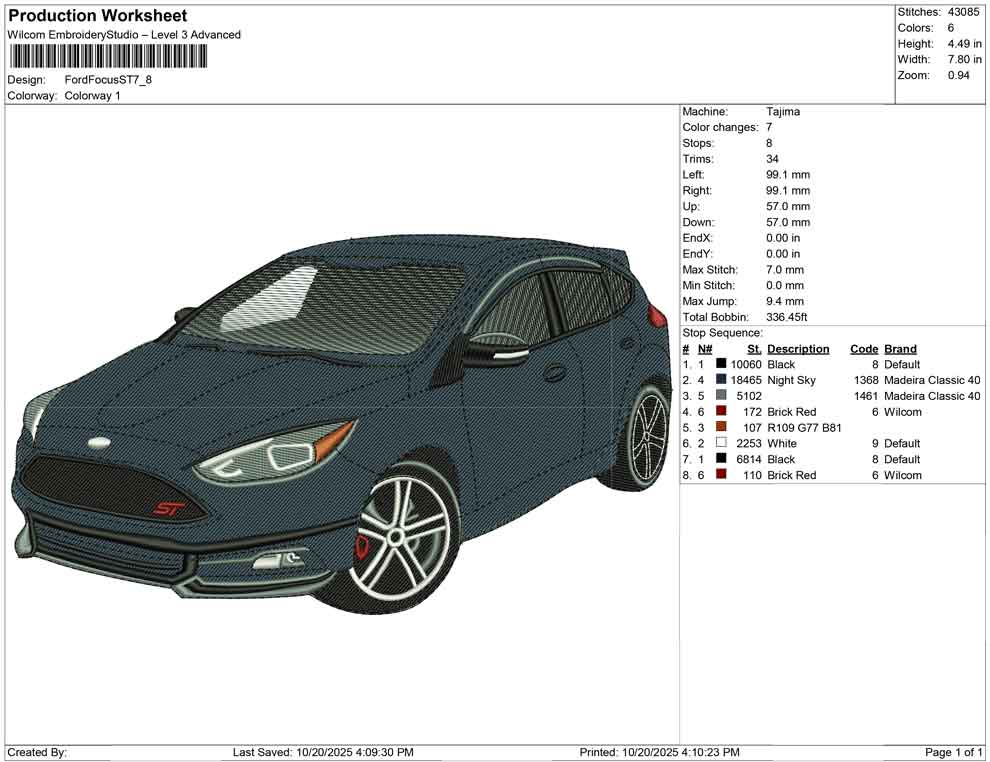Click the 'EndY:' label
This screenshot has height=762, width=990.
click(x=698, y=254)
